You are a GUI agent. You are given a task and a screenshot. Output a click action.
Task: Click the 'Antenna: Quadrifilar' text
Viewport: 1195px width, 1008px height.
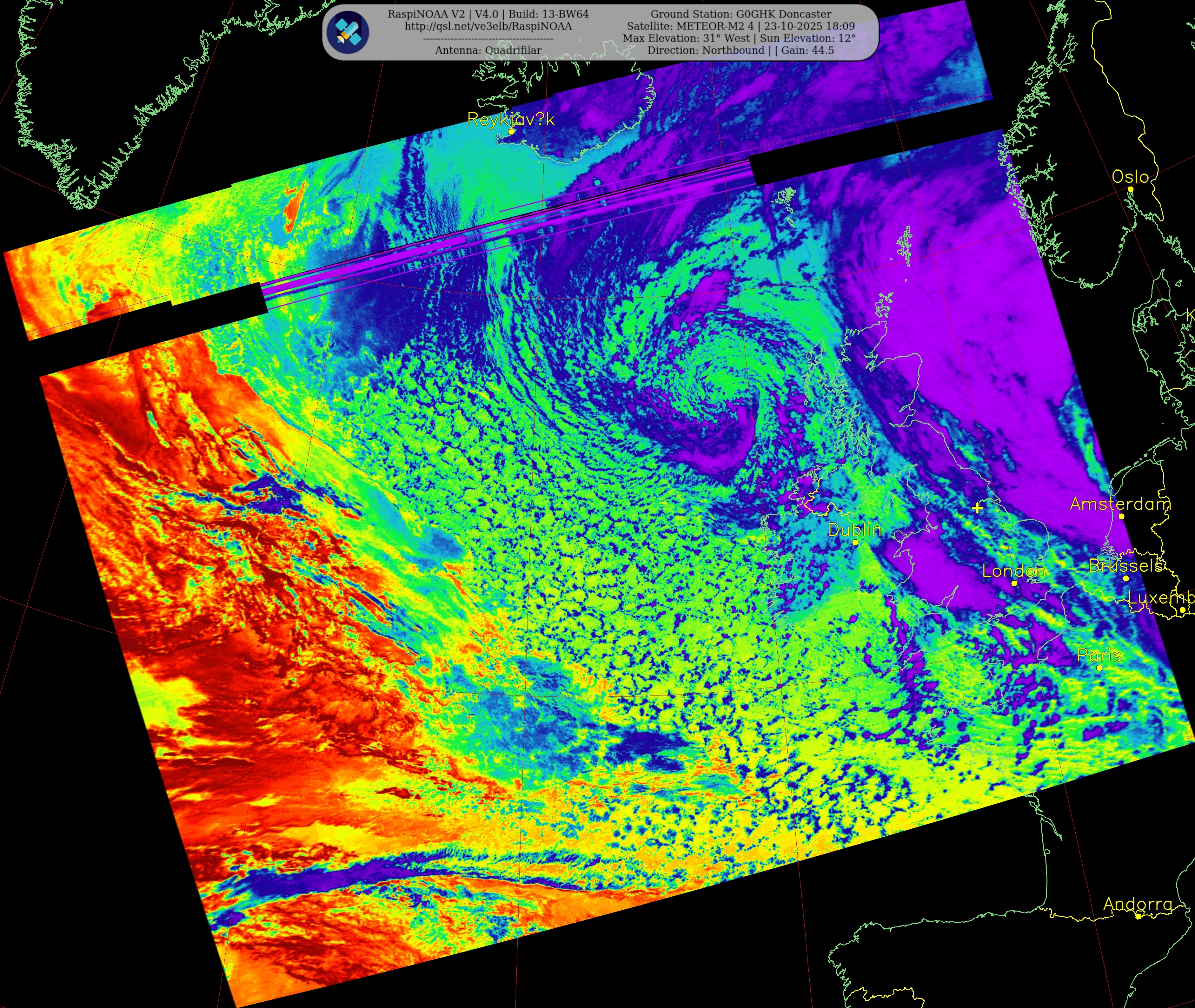[x=488, y=50]
